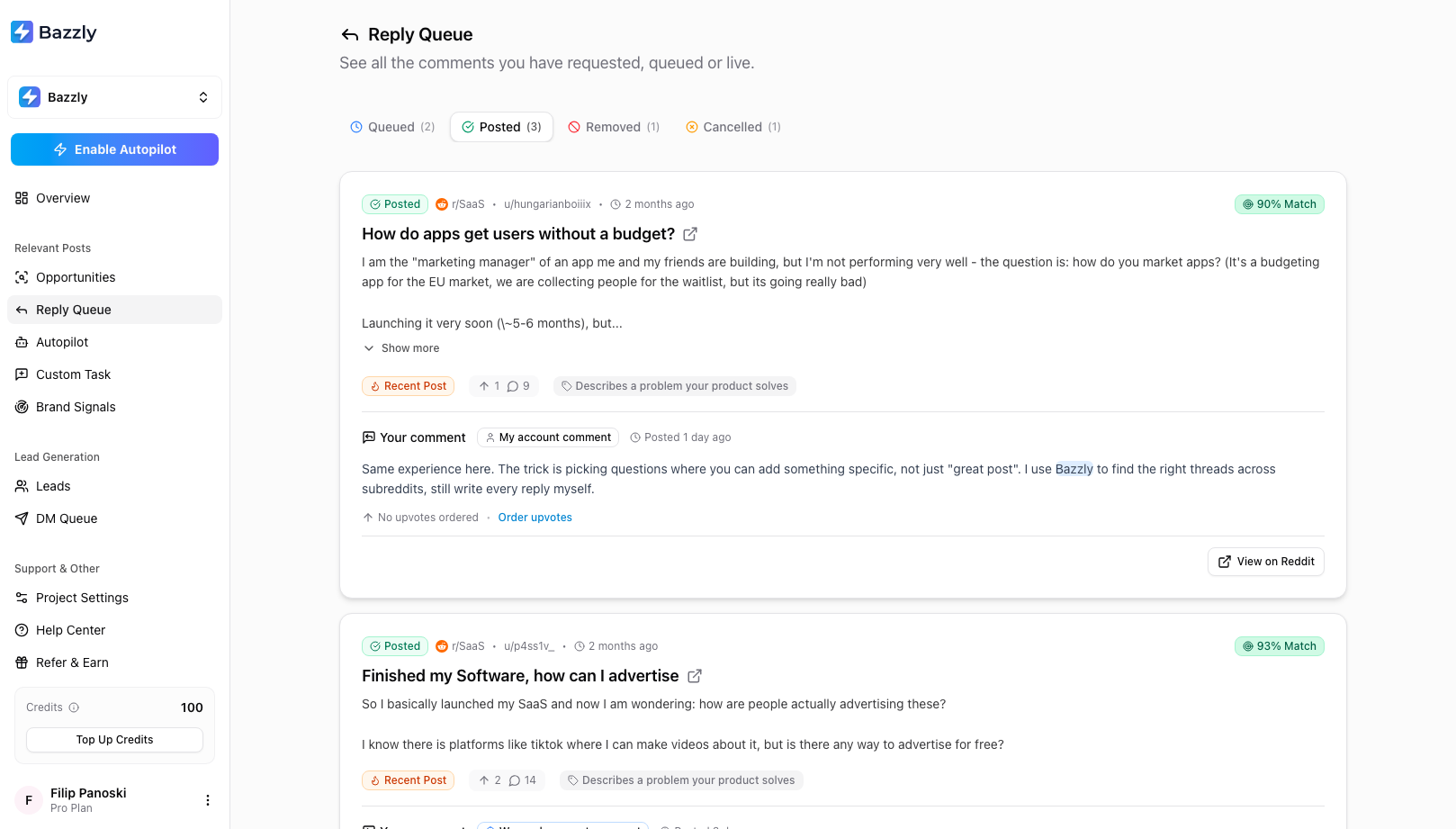1456x829 pixels.
Task: Open Brand Signals in the sidebar
Action: pos(114,407)
